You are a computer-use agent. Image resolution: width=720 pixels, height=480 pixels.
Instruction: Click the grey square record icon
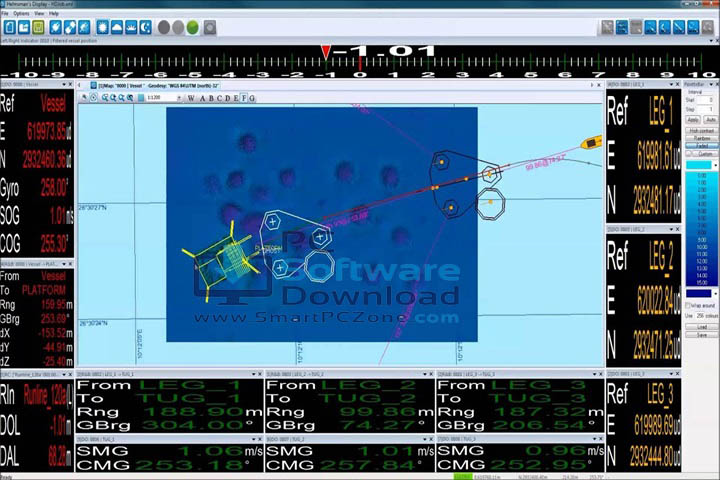tap(210, 28)
